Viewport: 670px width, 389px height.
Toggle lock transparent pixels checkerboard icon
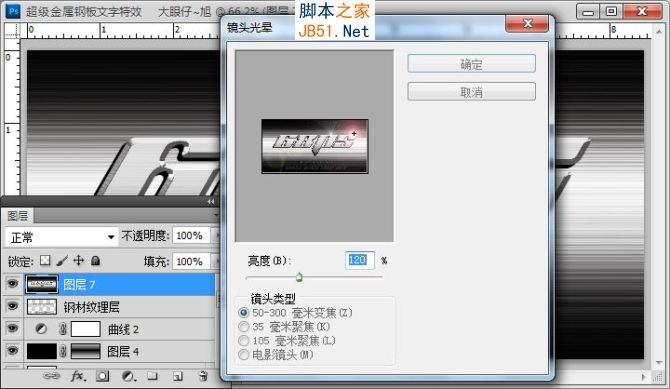pyautogui.click(x=45, y=260)
